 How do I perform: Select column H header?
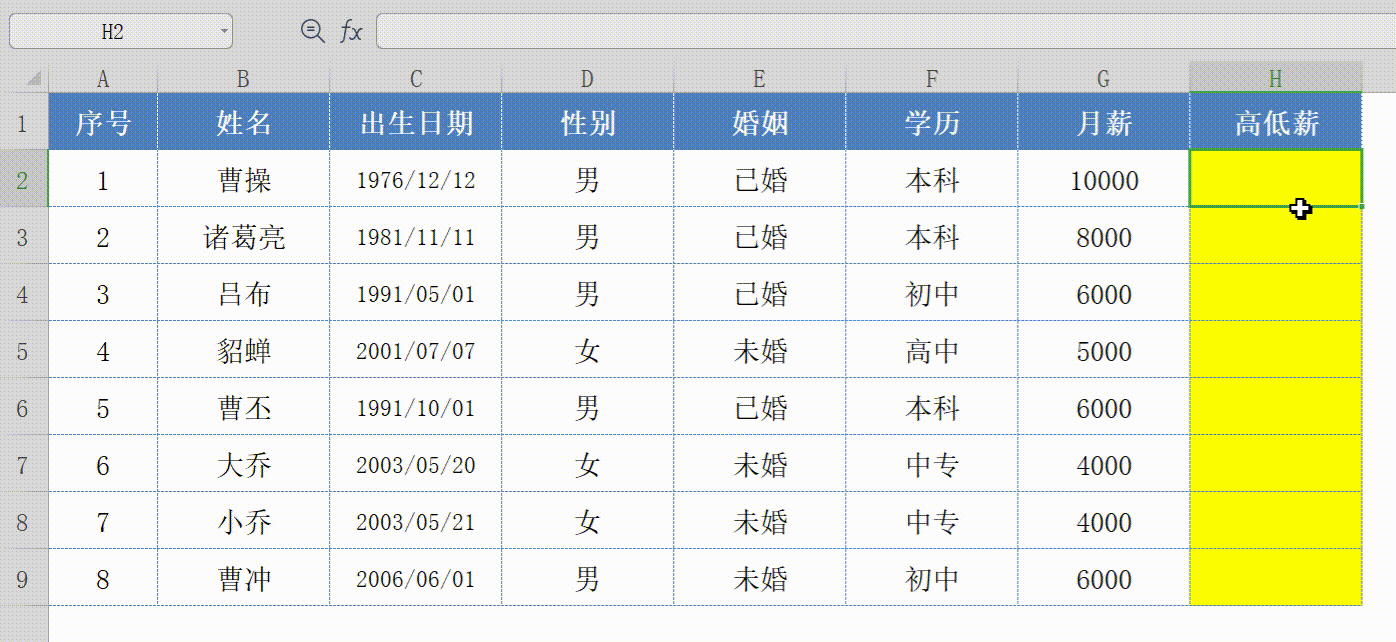click(x=1275, y=79)
